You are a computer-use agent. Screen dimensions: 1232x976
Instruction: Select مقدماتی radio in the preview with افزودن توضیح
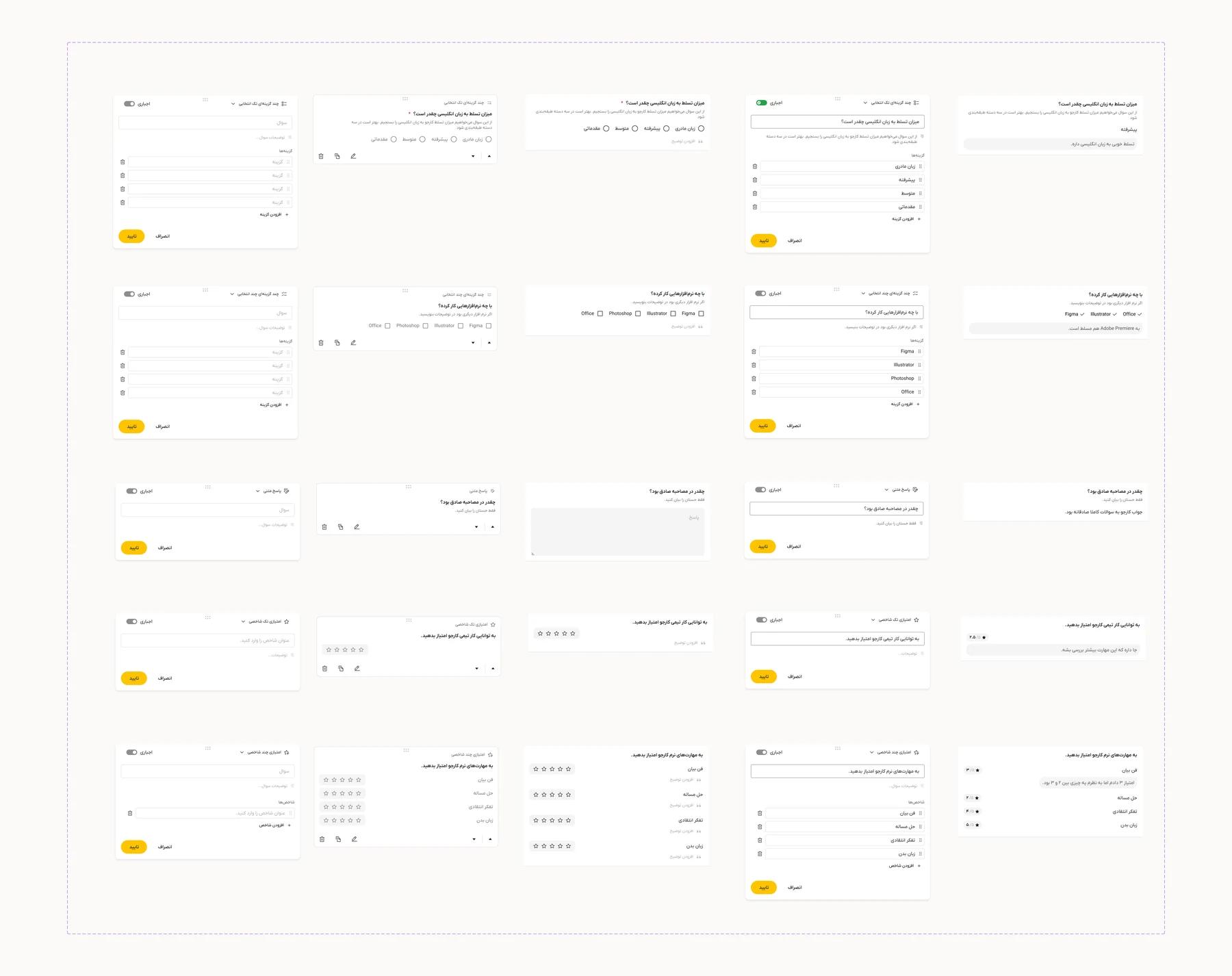coord(606,128)
